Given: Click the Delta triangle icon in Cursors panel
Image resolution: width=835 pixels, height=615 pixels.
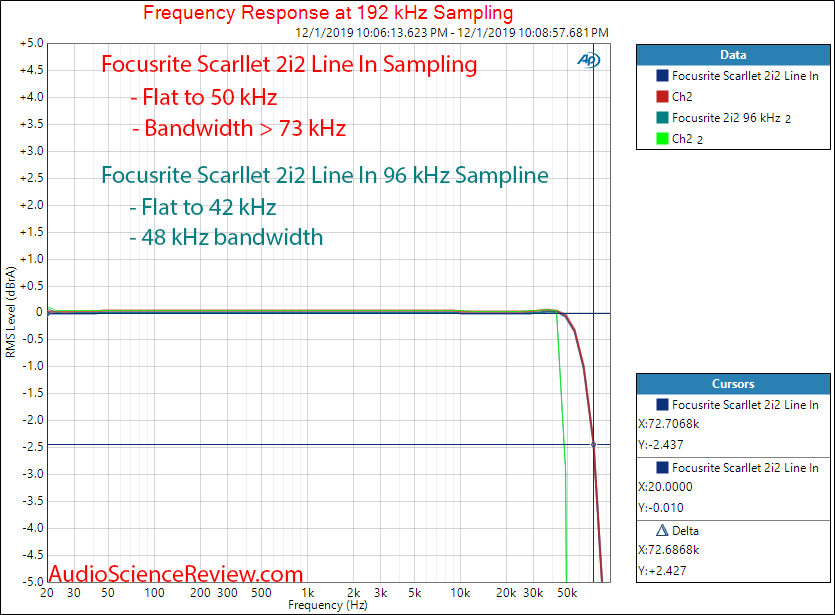Looking at the screenshot, I should click(x=662, y=530).
